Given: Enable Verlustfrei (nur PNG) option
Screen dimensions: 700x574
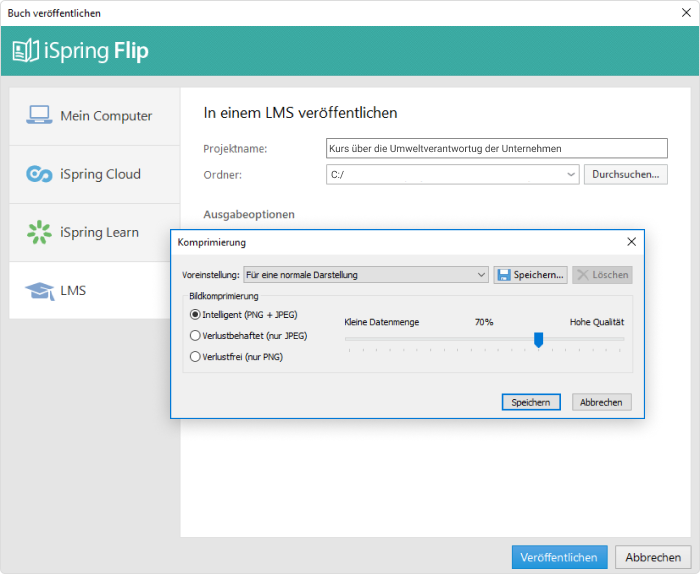Looking at the screenshot, I should coord(195,357).
